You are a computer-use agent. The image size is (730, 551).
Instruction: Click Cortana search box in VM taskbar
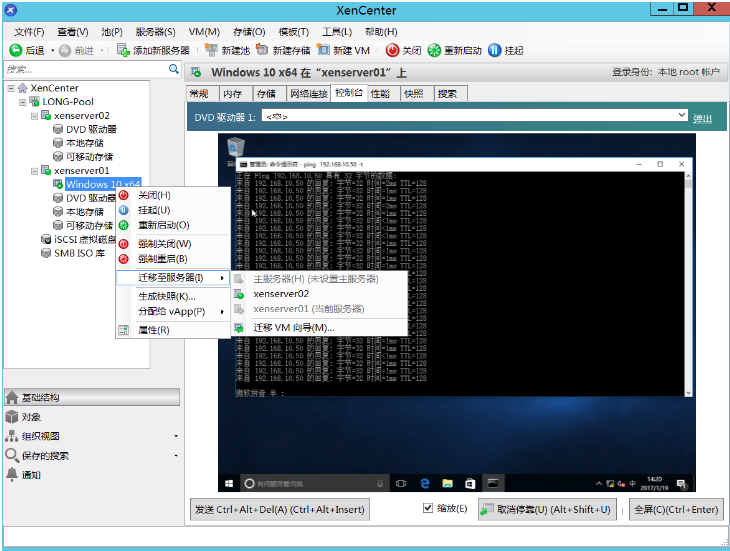coord(314,484)
